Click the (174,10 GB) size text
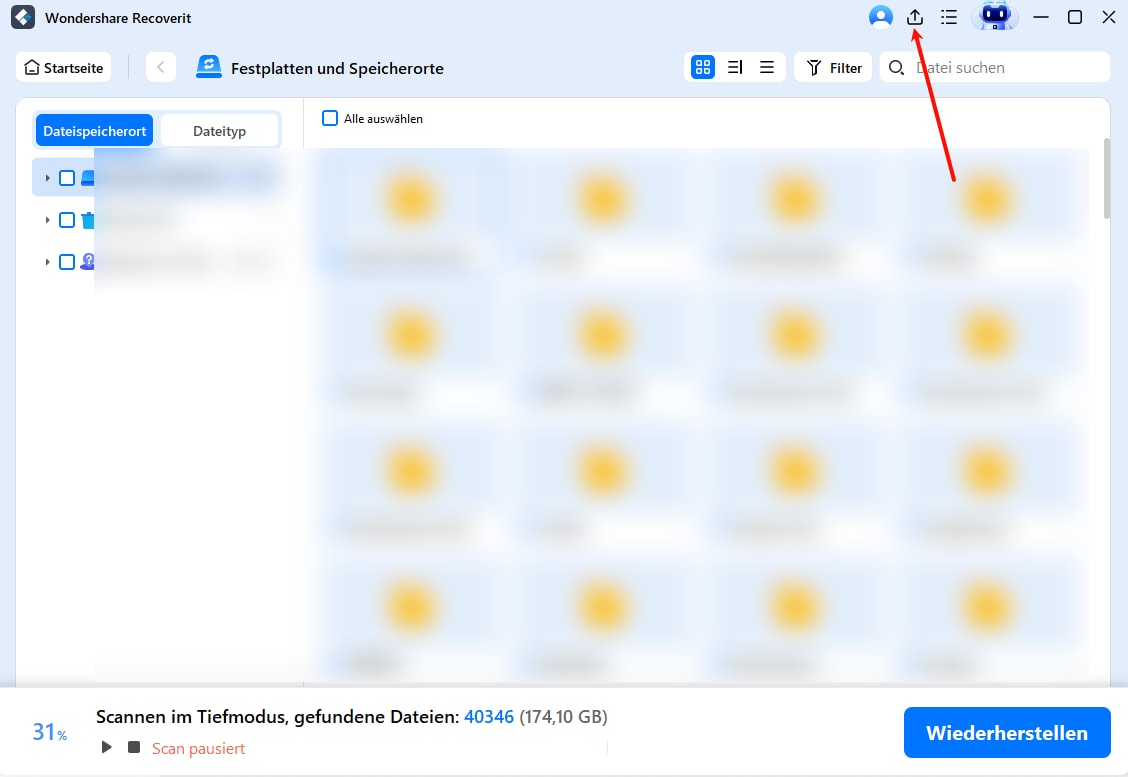 (563, 717)
